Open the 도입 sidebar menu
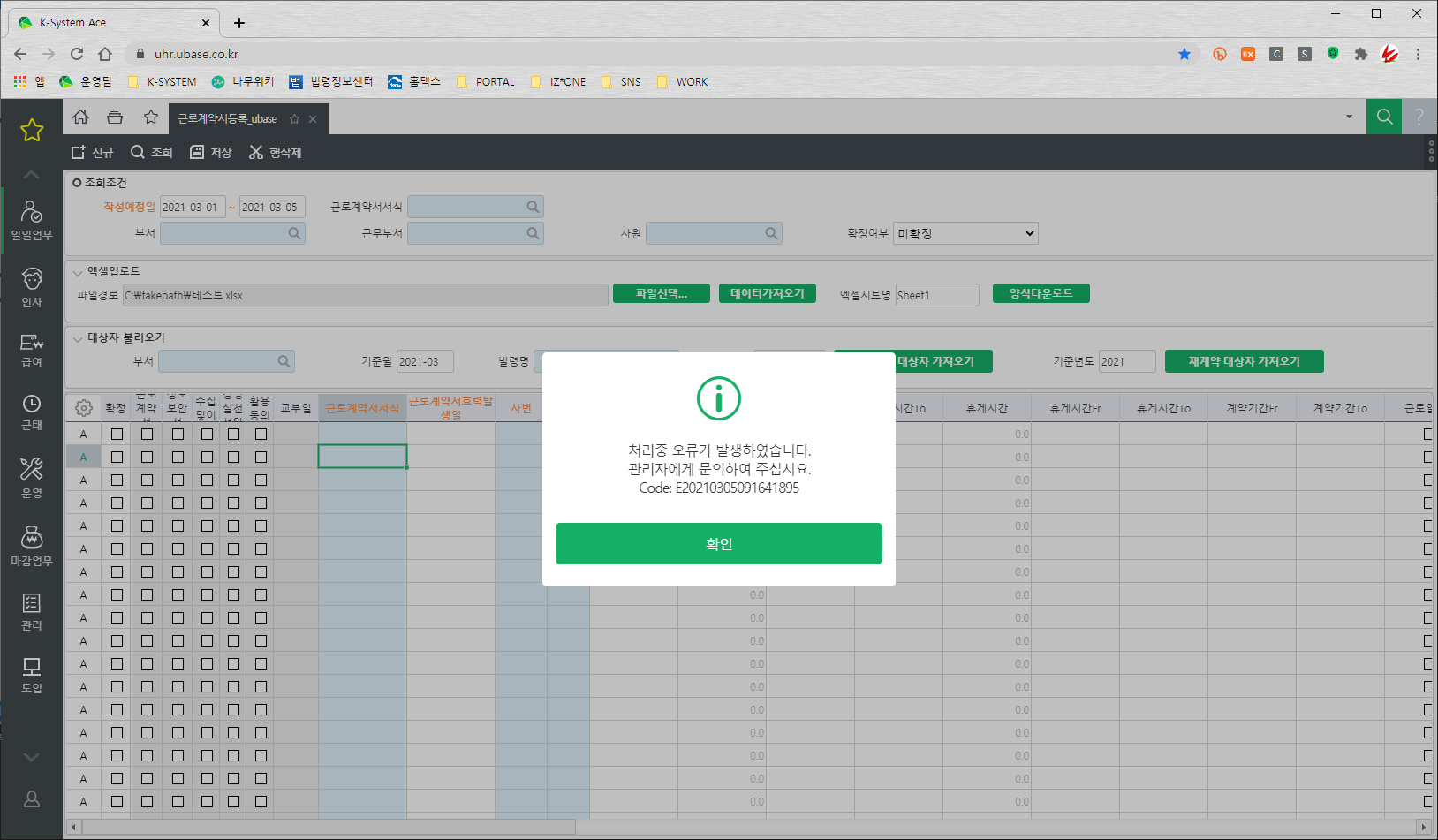1438x840 pixels. [x=32, y=676]
